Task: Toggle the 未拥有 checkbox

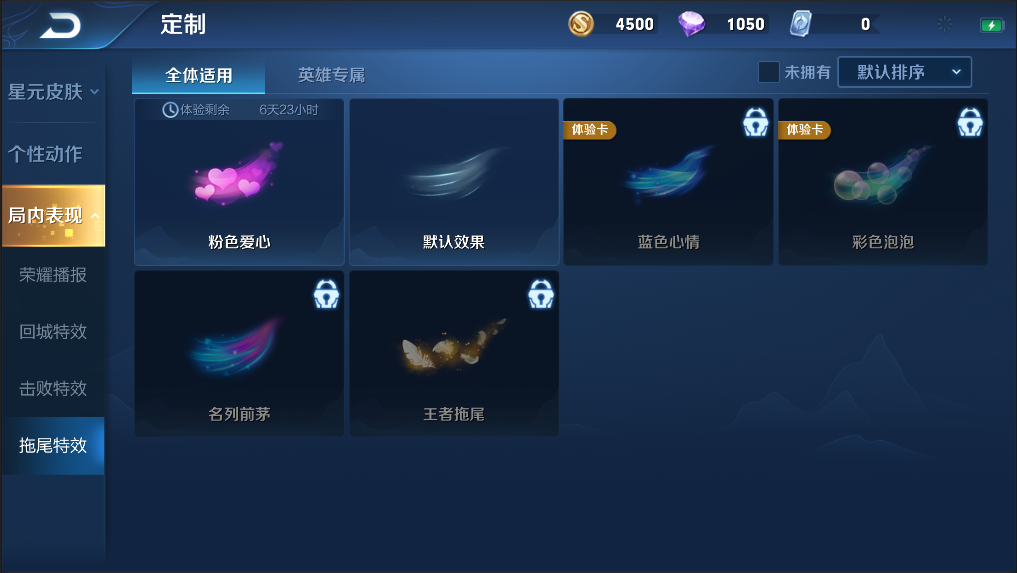Action: (x=769, y=72)
